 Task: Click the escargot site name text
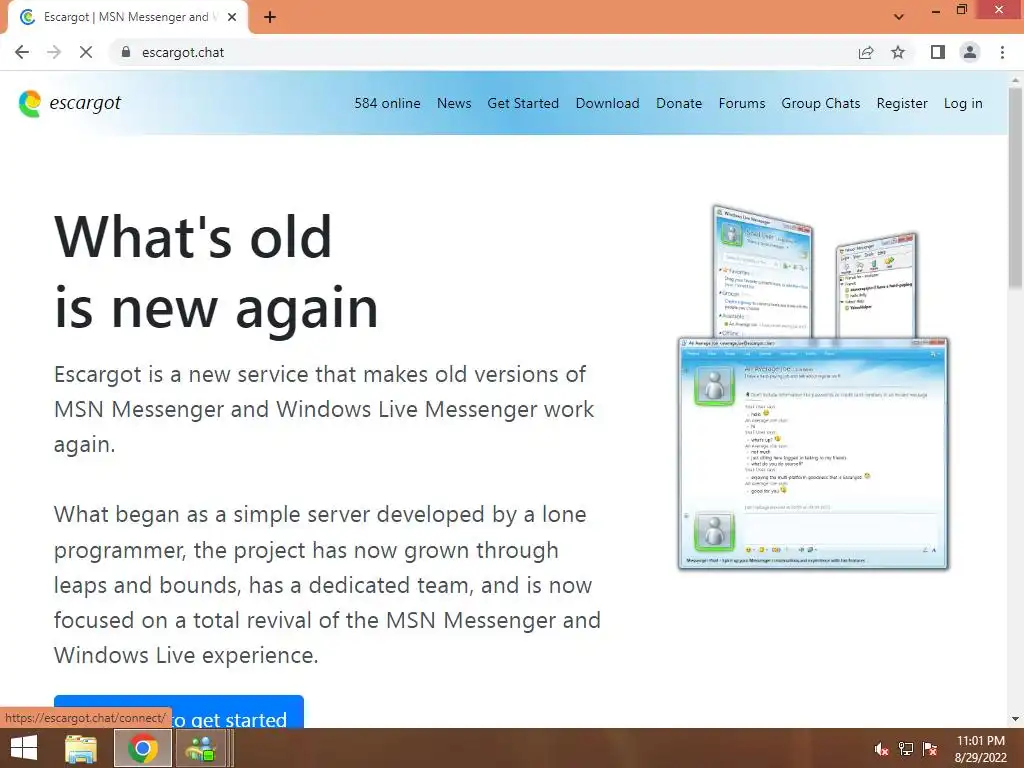pyautogui.click(x=85, y=103)
